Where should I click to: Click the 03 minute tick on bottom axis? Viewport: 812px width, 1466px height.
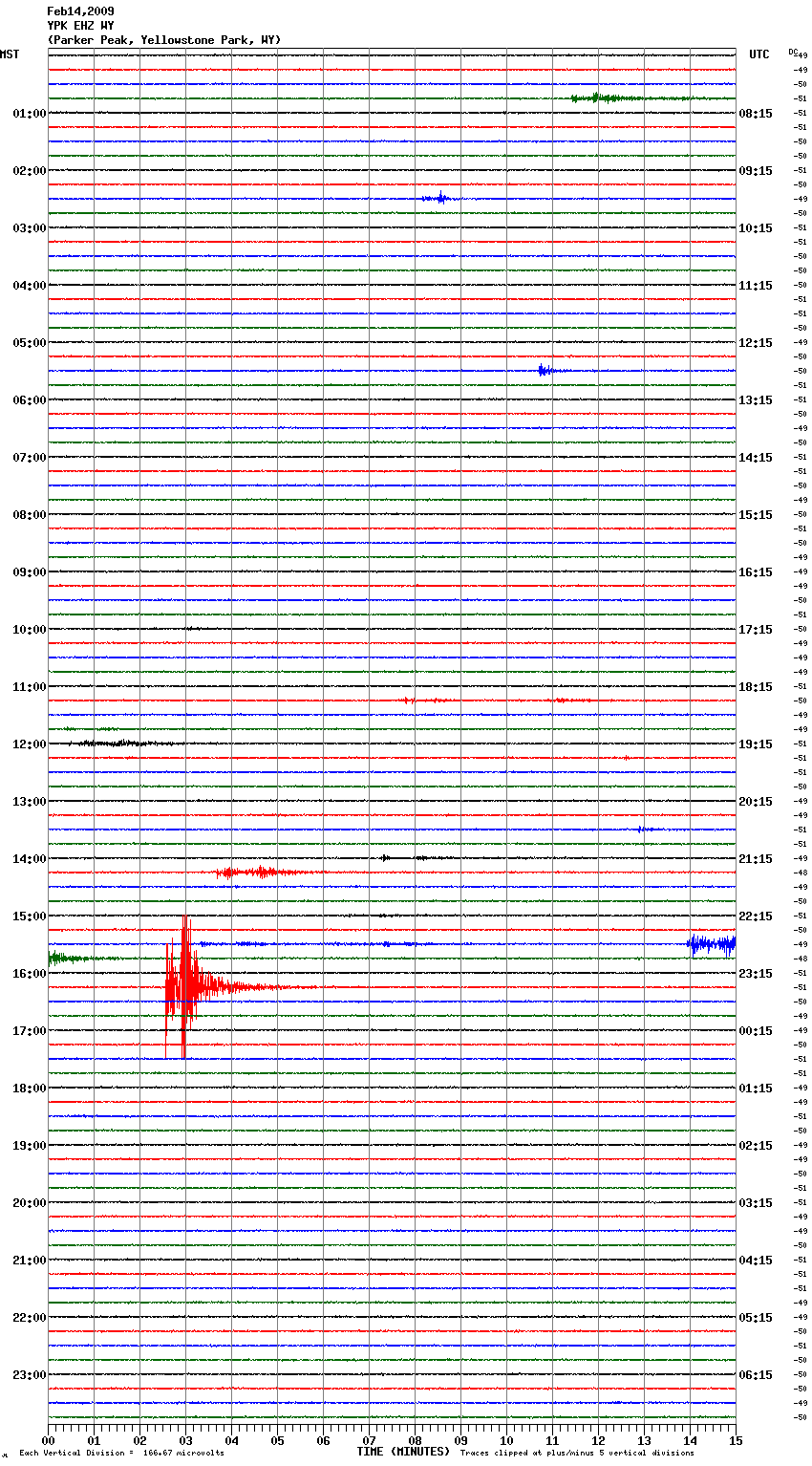pyautogui.click(x=185, y=1440)
